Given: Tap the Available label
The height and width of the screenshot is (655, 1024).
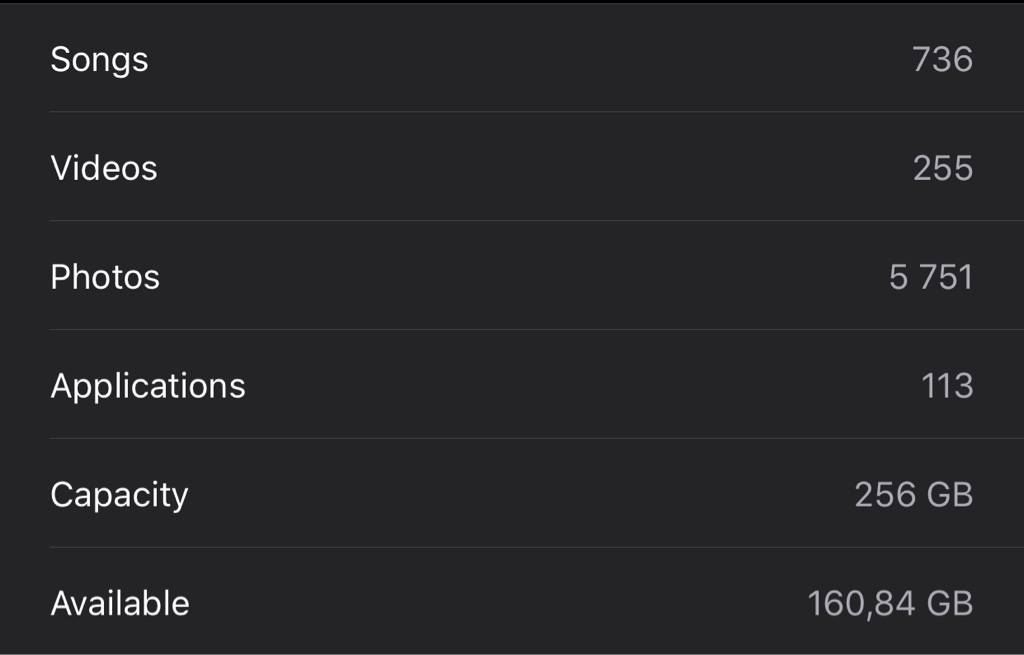Looking at the screenshot, I should pyautogui.click(x=120, y=603).
